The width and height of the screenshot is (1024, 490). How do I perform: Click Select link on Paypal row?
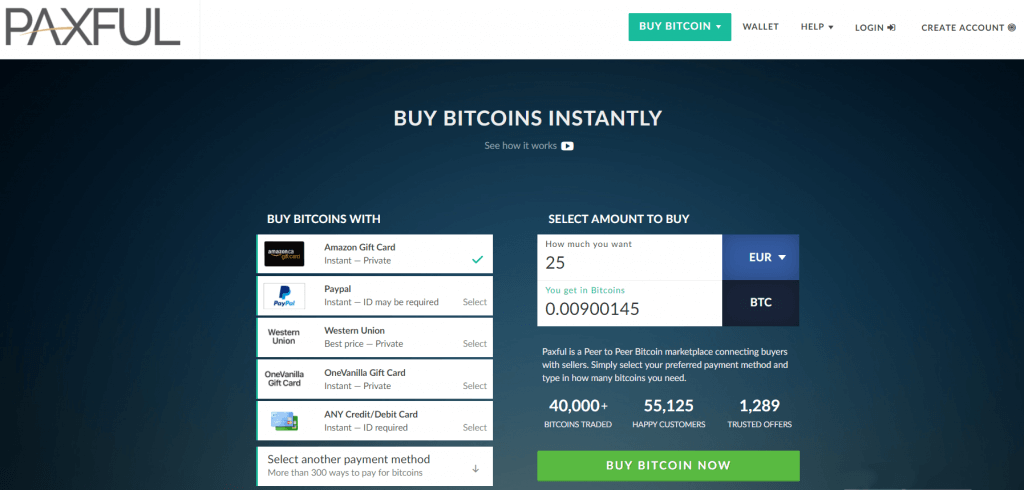(475, 302)
